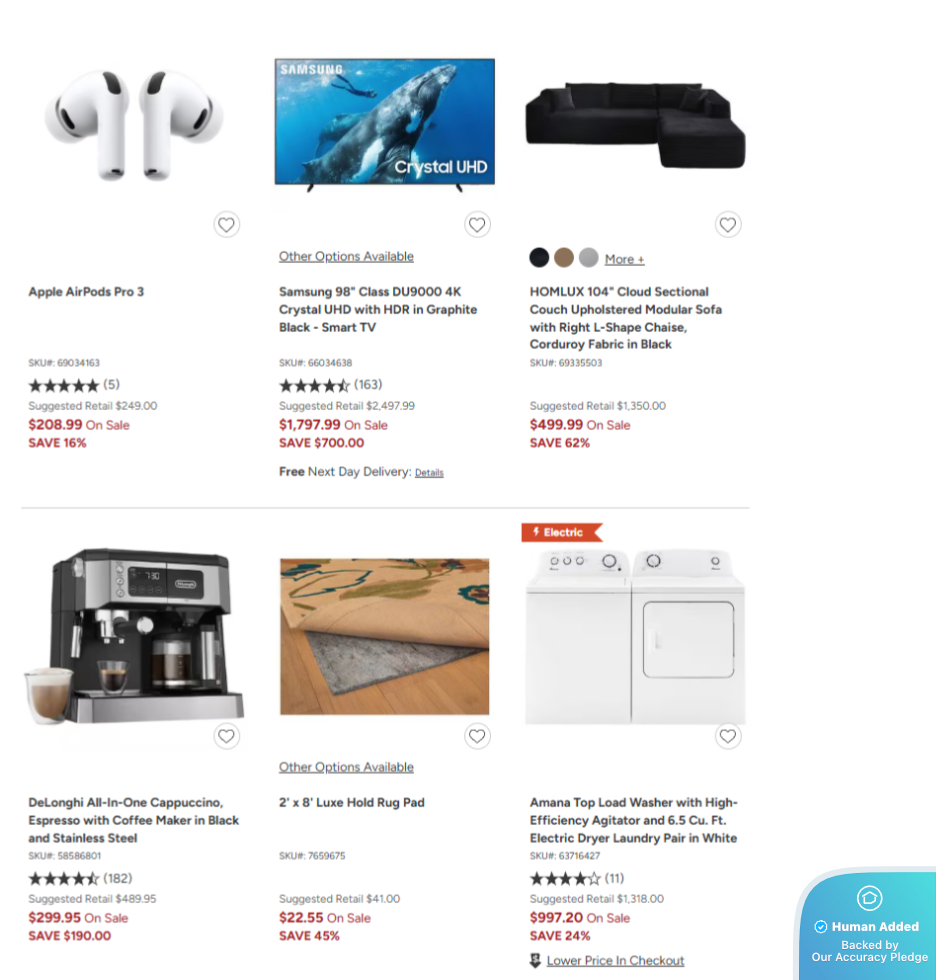Tap heart icon on DeLonghi coffee maker
936x980 pixels.
coord(226,736)
